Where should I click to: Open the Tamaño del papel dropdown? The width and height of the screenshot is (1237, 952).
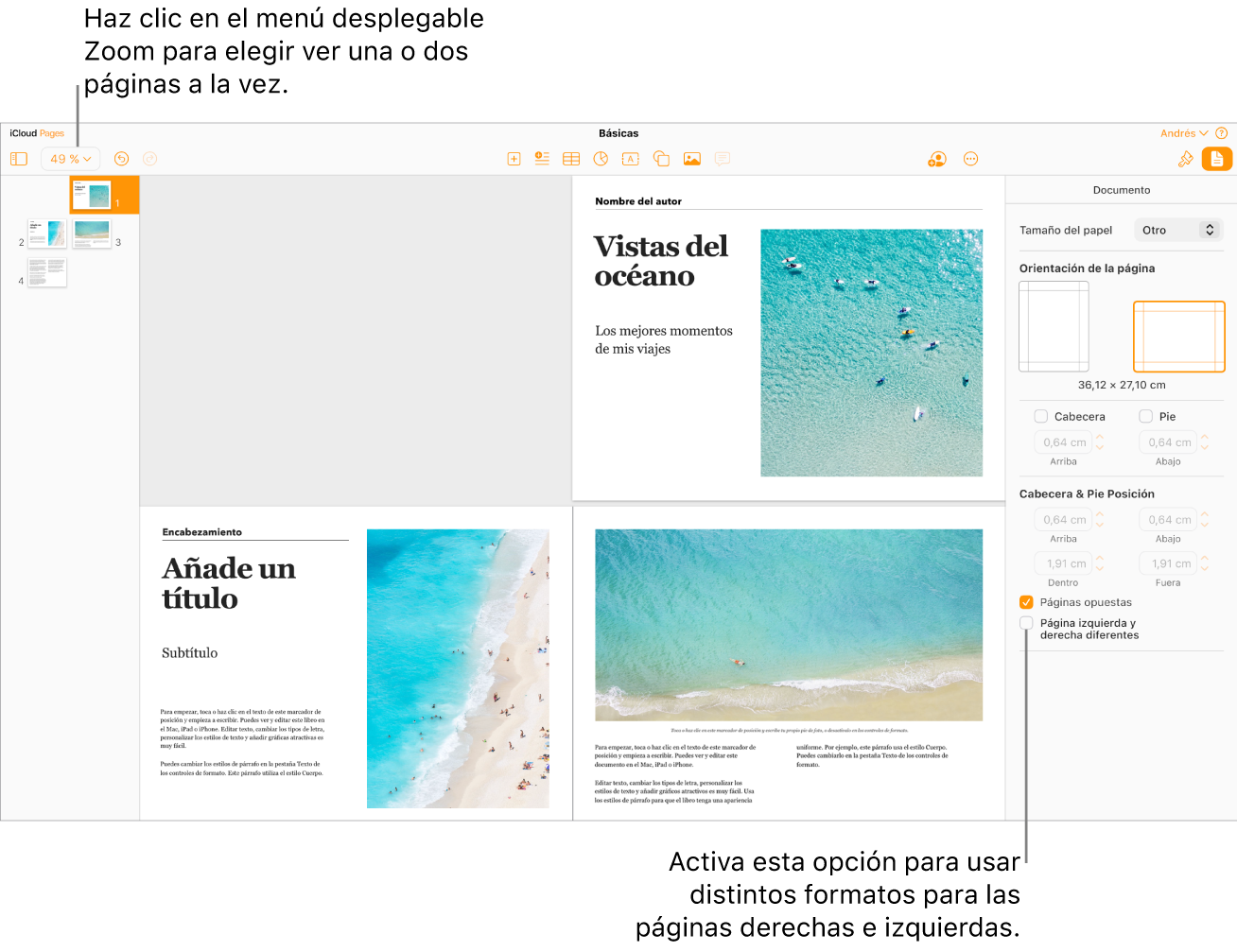pos(1177,229)
